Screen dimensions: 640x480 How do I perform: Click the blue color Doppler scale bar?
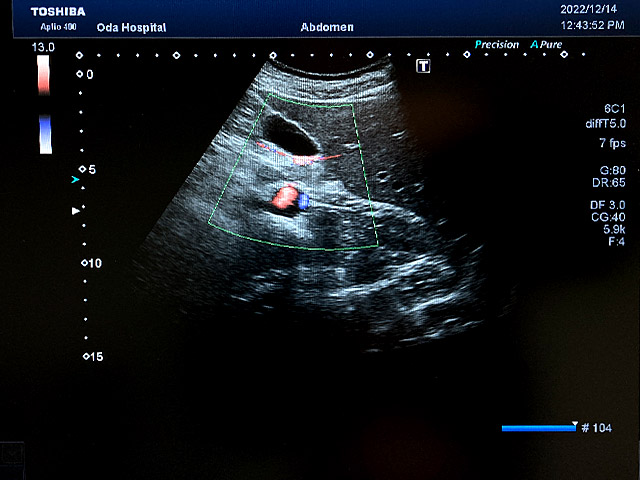coord(45,134)
